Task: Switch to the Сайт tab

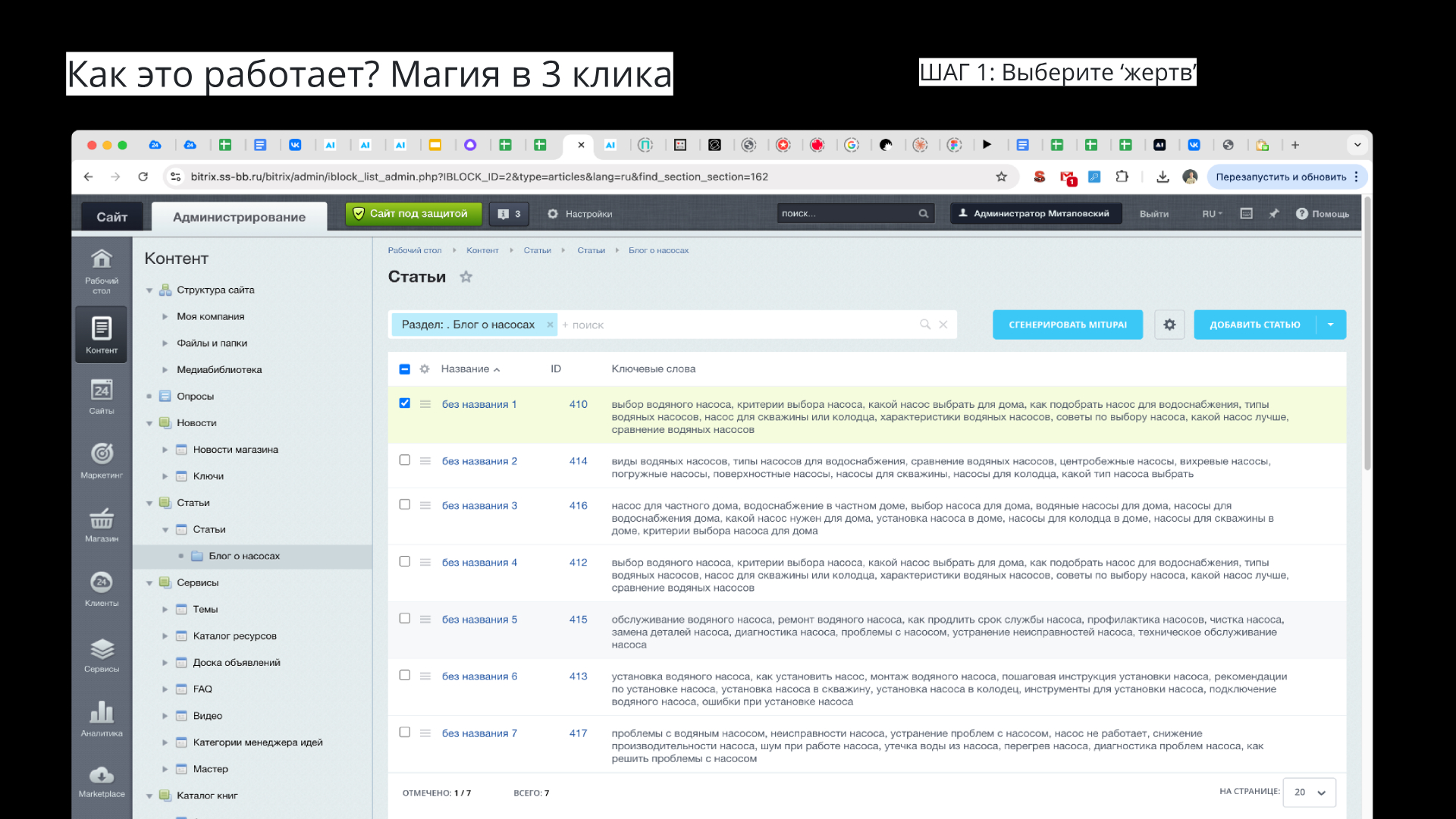Action: pyautogui.click(x=111, y=217)
